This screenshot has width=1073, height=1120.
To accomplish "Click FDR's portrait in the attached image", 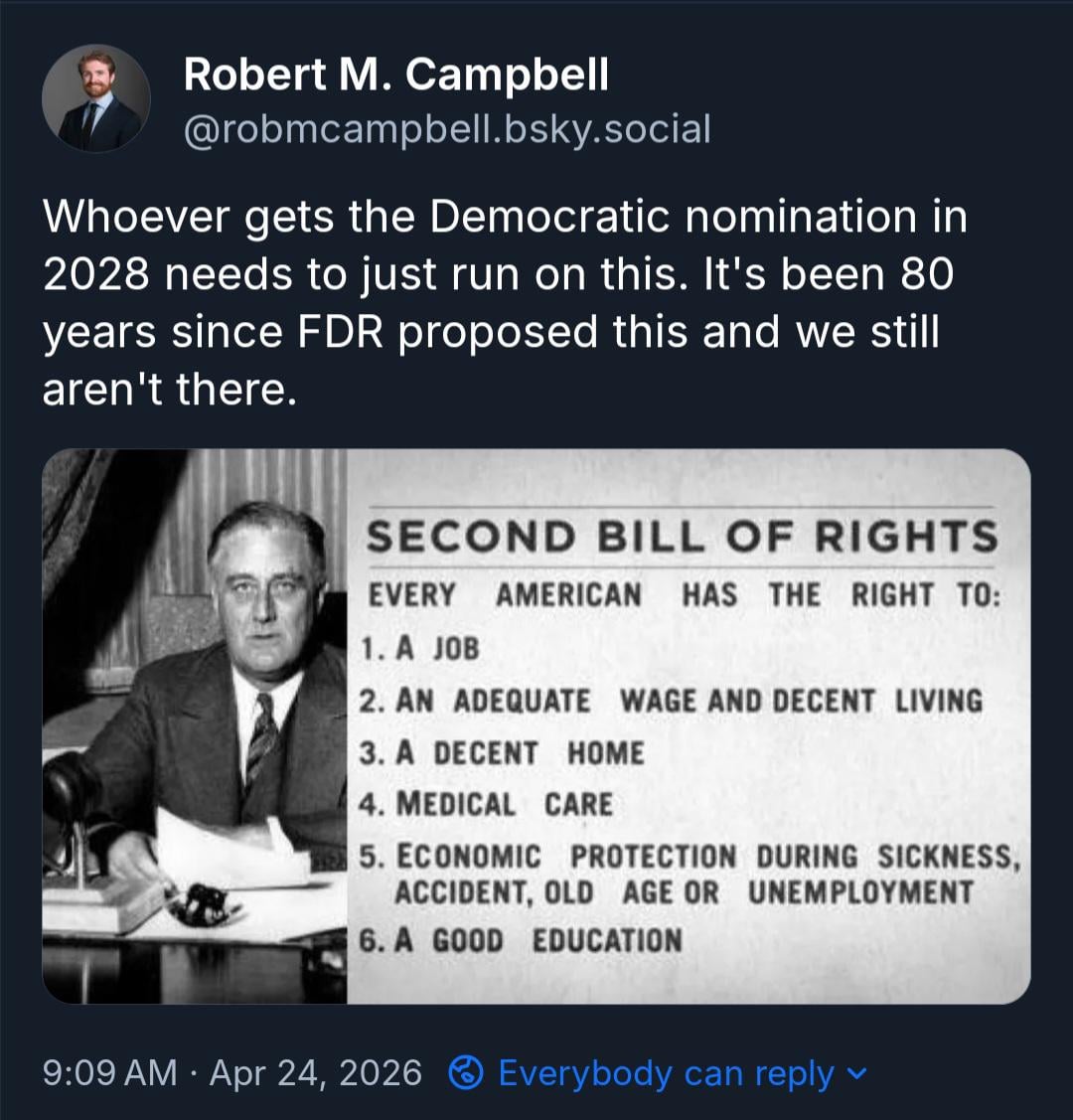I will [264, 596].
